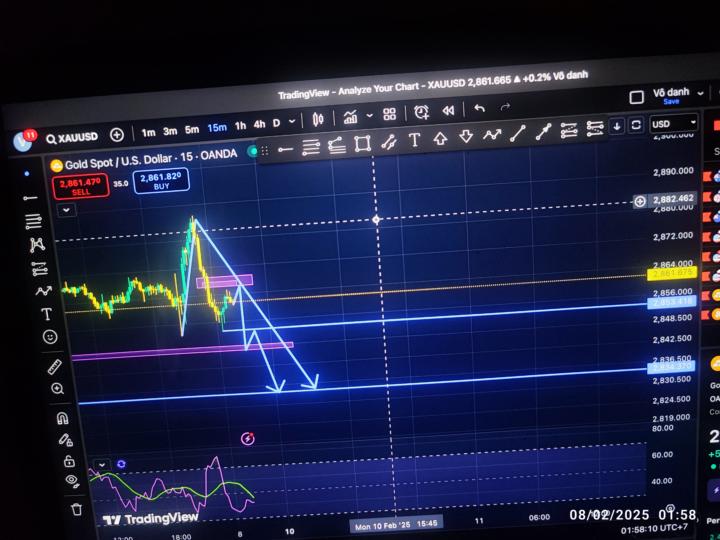720x540 pixels.
Task: Toggle stay in drawing mode
Action: (x=66, y=440)
